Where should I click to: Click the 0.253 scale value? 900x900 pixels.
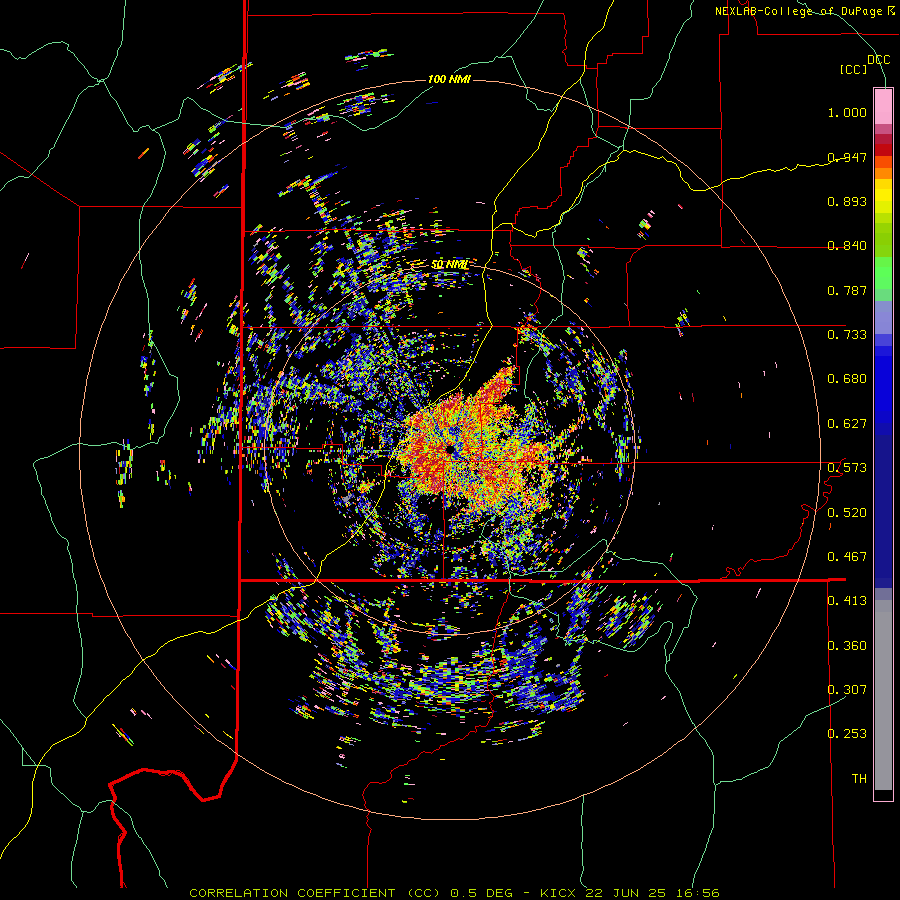pos(847,734)
